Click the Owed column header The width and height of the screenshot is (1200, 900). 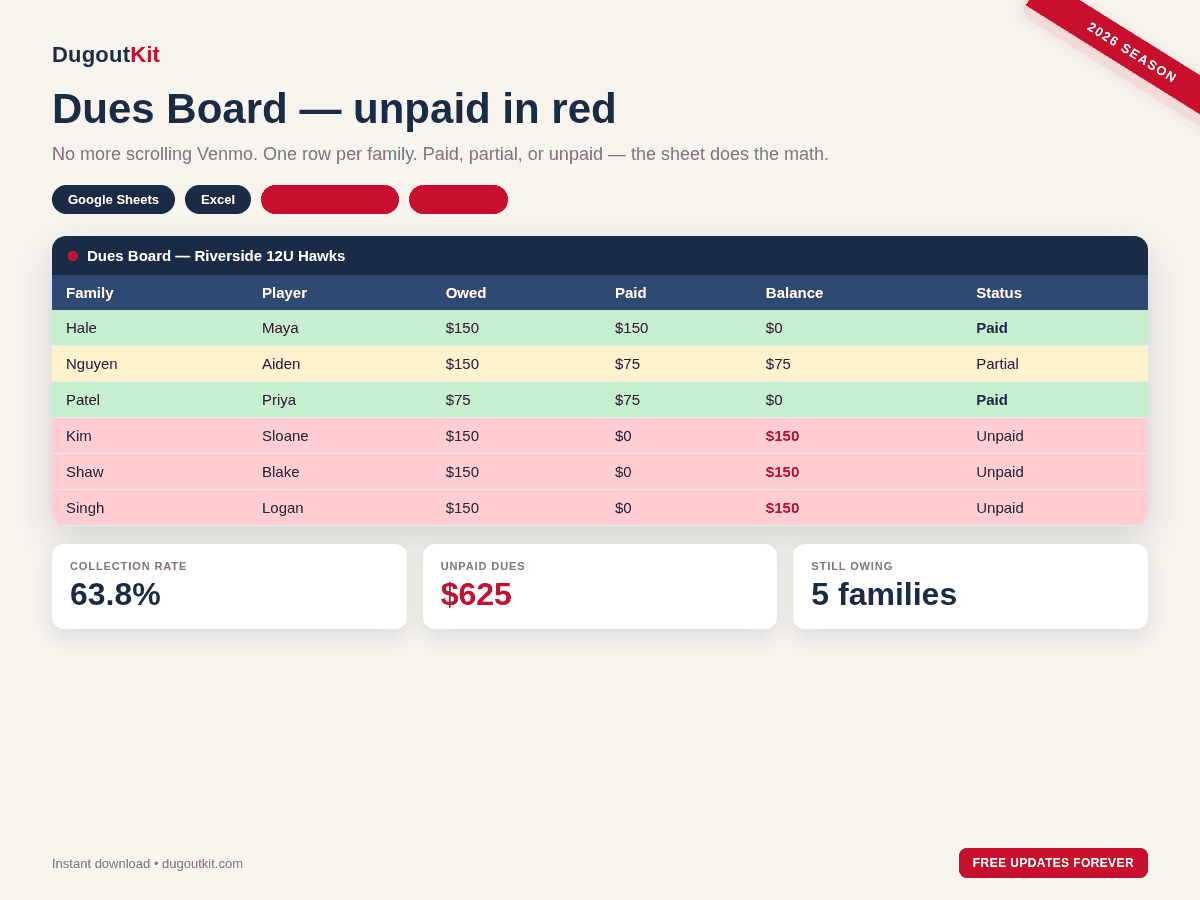tap(466, 292)
